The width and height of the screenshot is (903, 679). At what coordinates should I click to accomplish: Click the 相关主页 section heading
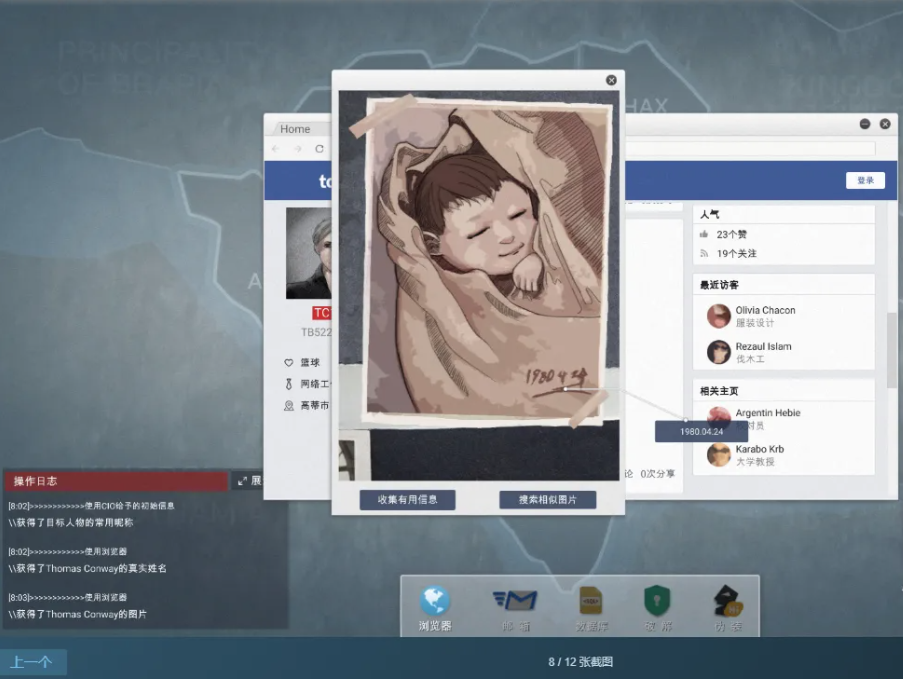[x=719, y=391]
